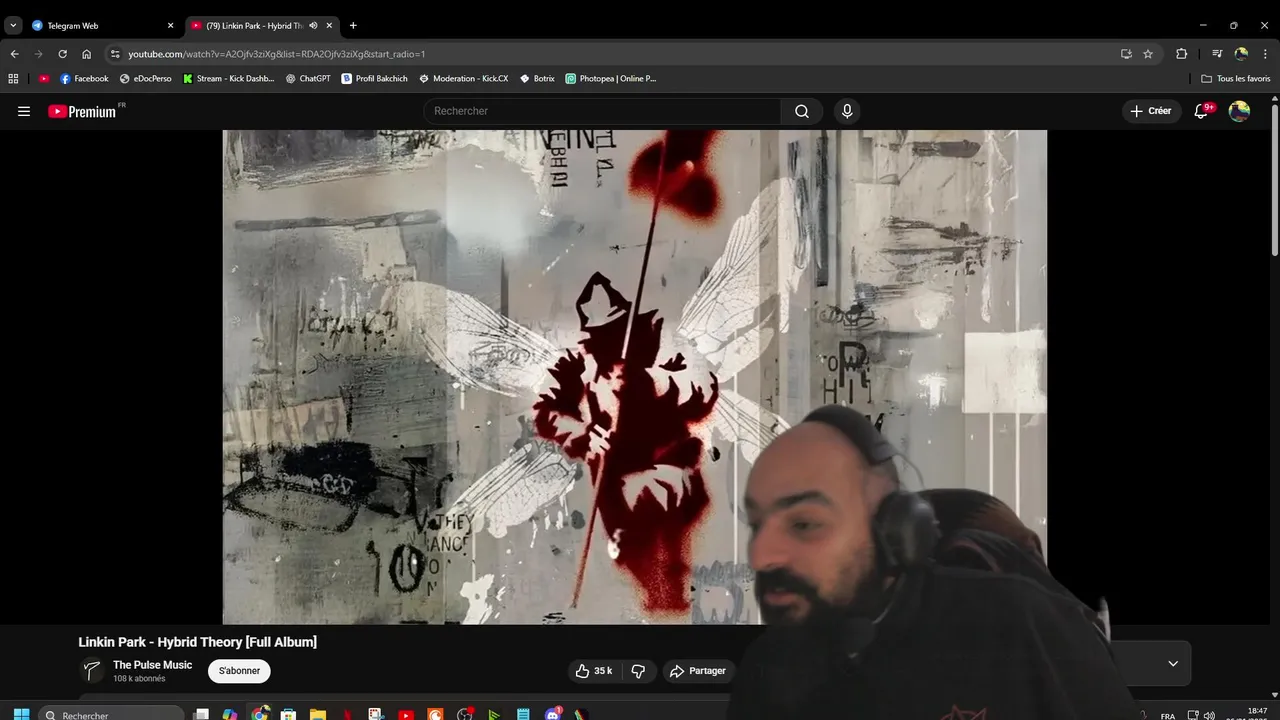Open YouTube notifications bell

[1202, 111]
